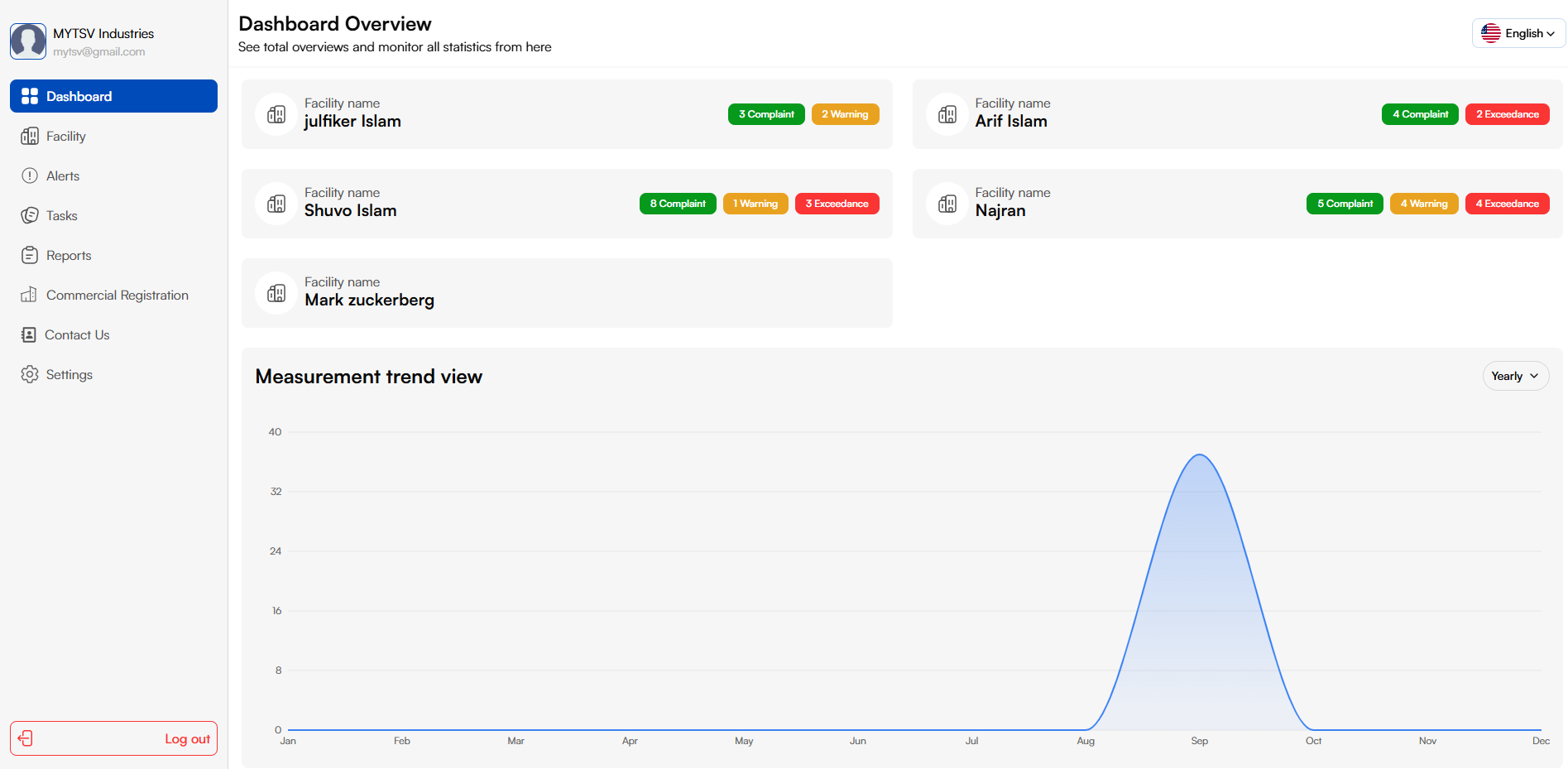
Task: Click Najran's 4 Exceedance badge
Action: 1508,204
